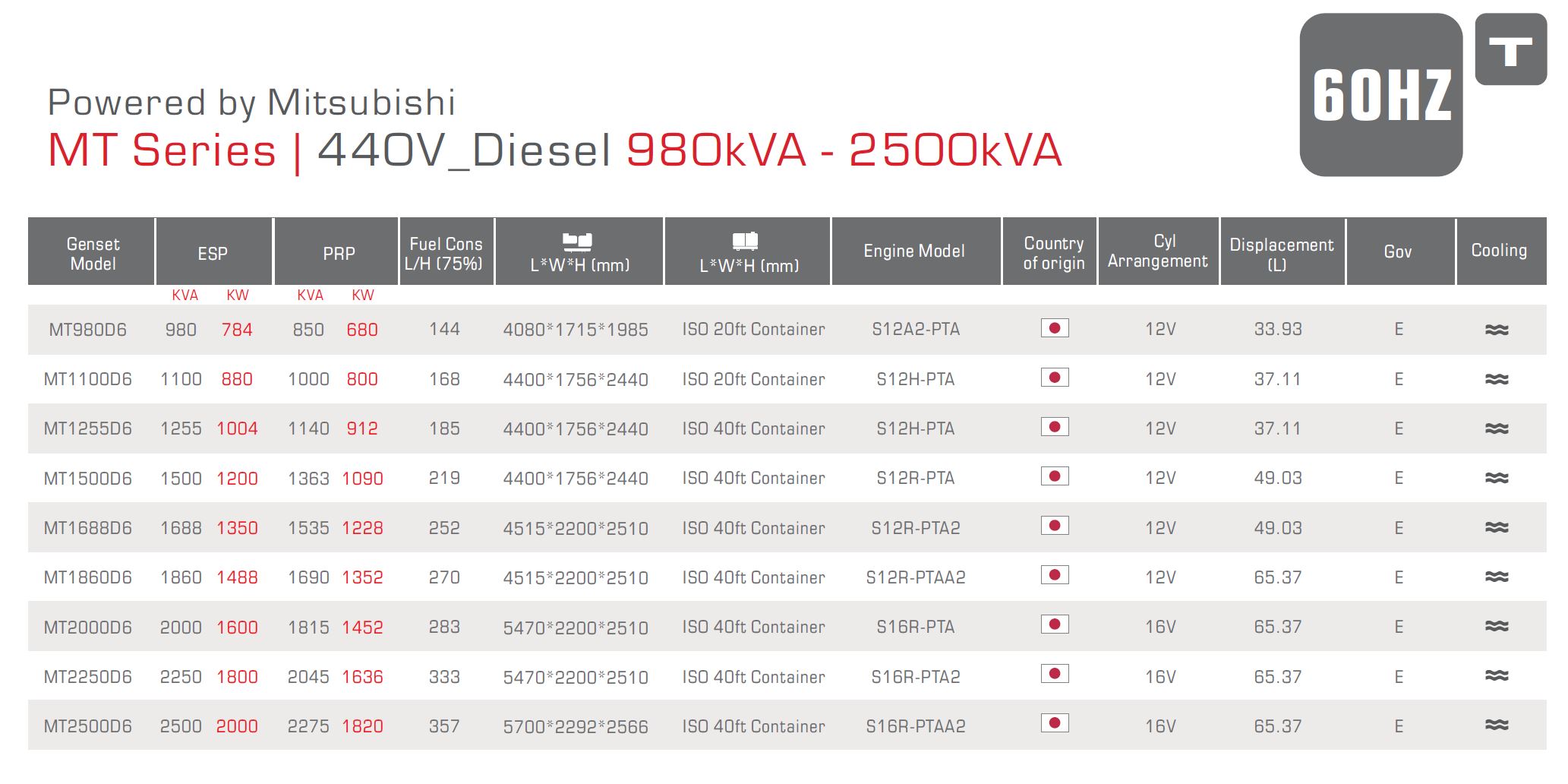Click ESP KW value 784
The width and height of the screenshot is (1568, 784).
237,330
